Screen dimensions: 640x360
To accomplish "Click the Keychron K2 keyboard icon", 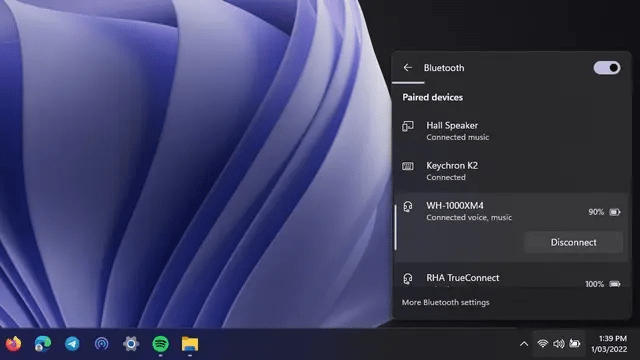I will [x=408, y=166].
